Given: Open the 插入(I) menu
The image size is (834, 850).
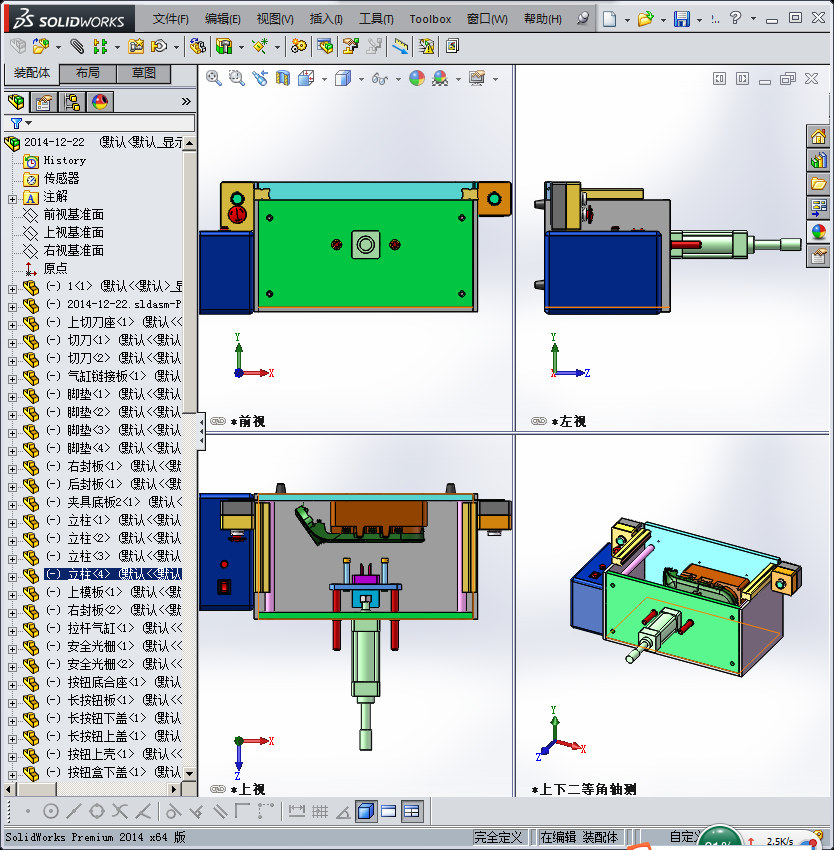Looking at the screenshot, I should [326, 19].
